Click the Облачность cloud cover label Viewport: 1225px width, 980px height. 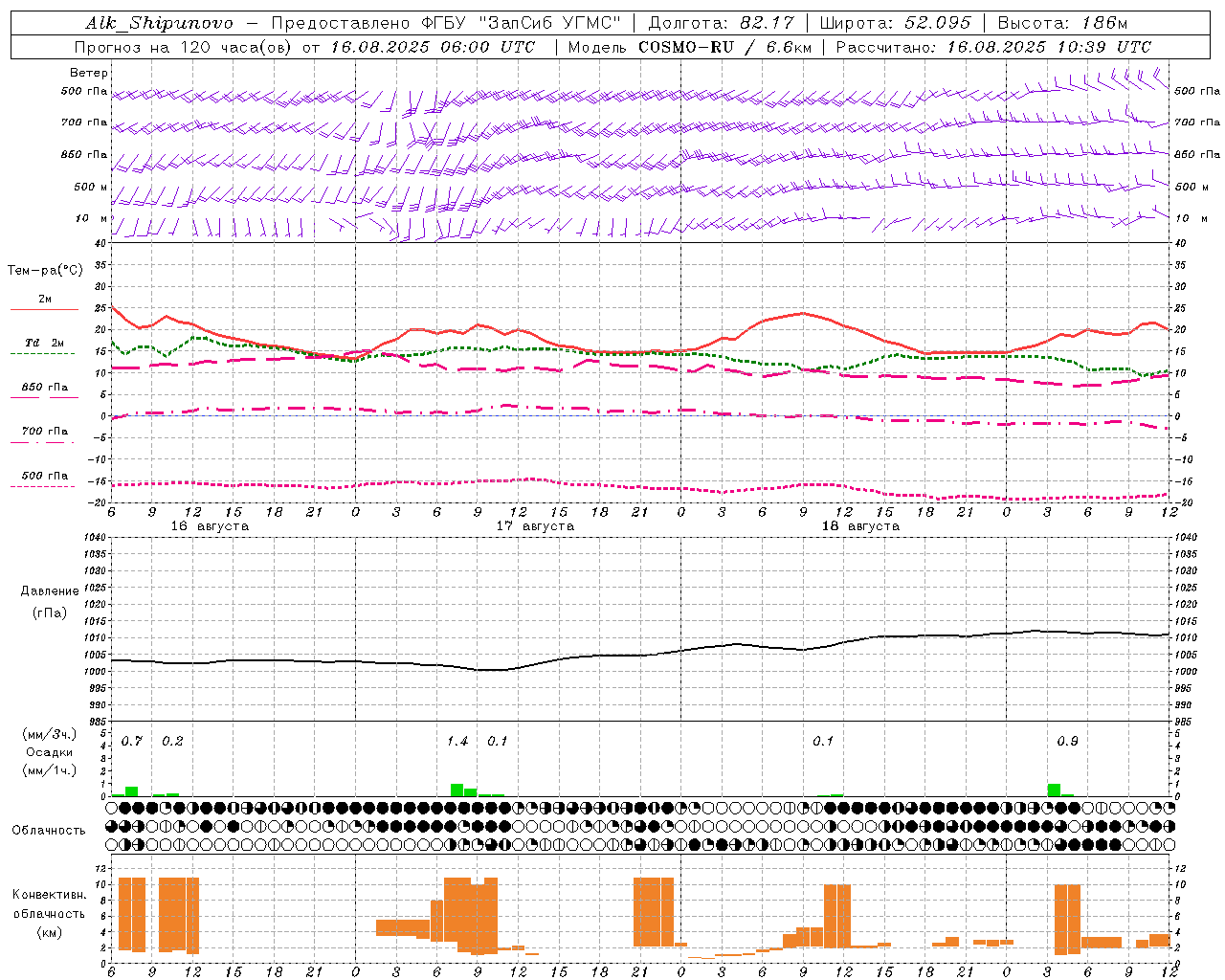click(49, 830)
